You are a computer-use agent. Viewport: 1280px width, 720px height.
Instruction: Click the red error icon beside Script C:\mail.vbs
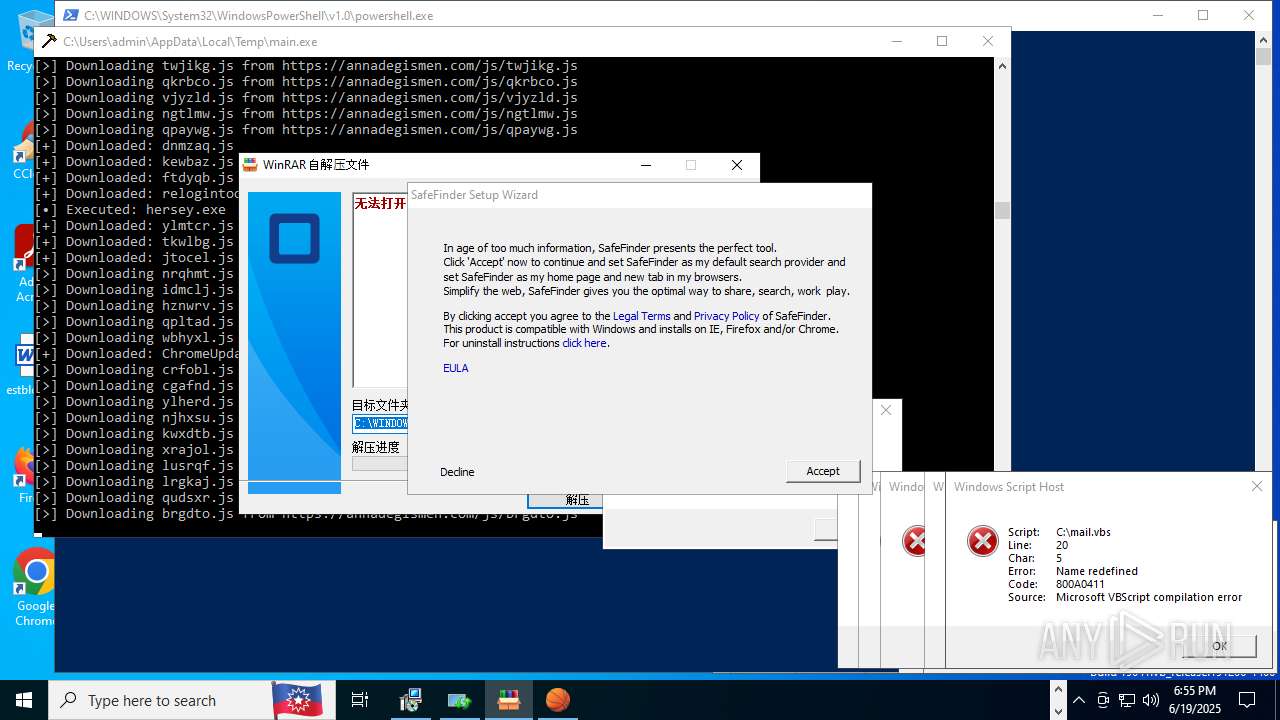coord(982,541)
